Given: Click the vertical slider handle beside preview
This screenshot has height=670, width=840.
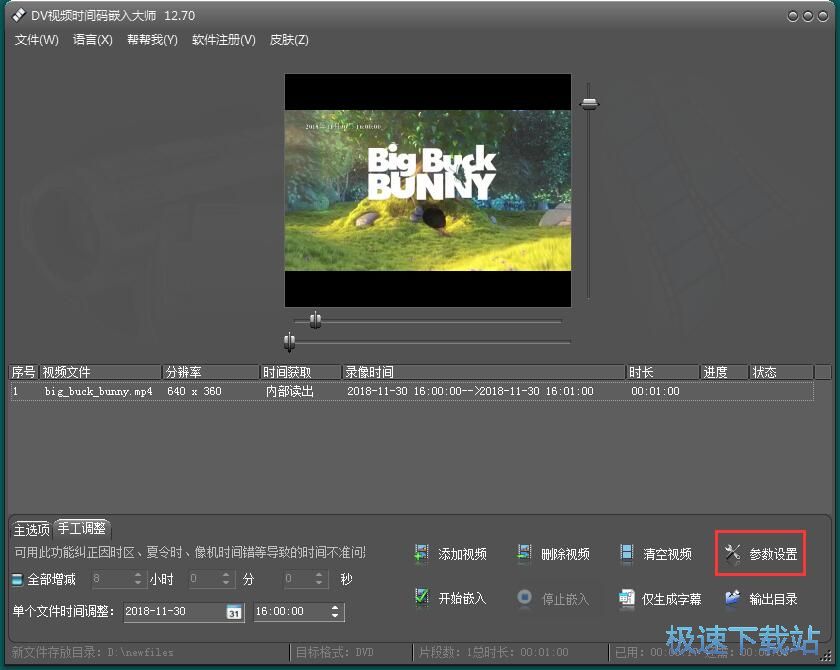Looking at the screenshot, I should pyautogui.click(x=589, y=103).
